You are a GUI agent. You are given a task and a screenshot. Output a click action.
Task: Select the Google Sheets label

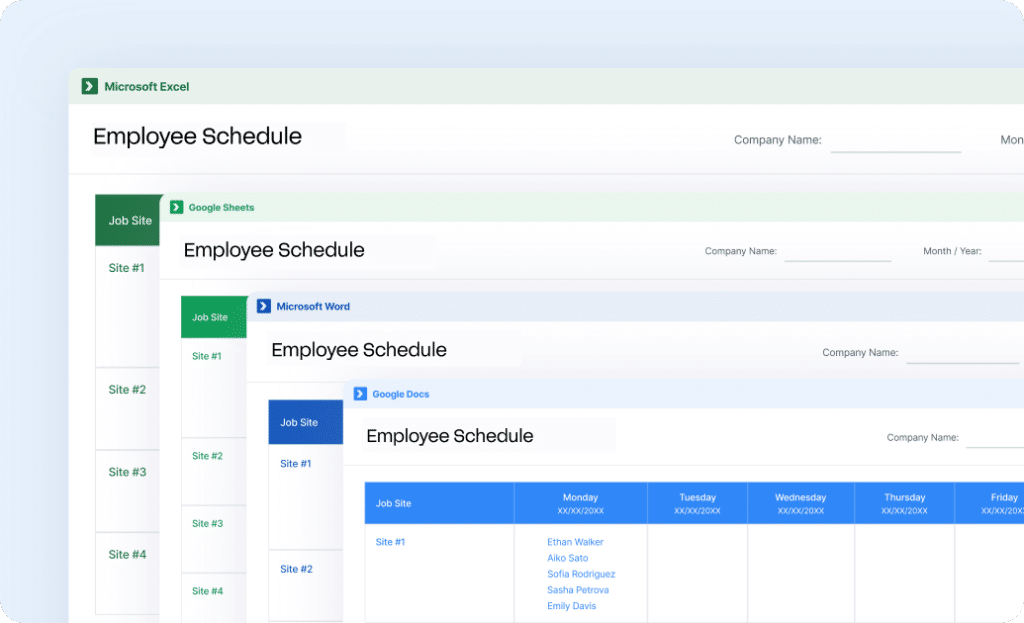point(221,207)
